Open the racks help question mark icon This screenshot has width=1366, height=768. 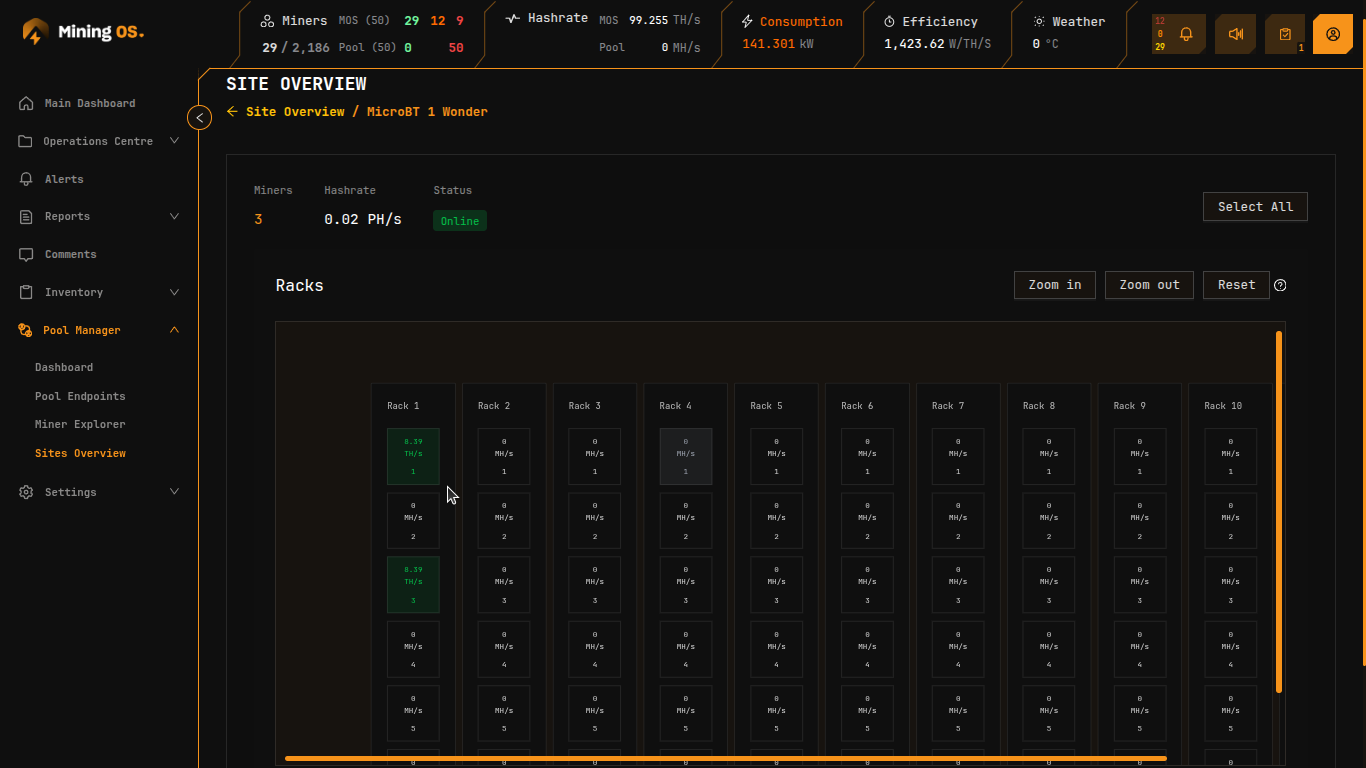point(1280,285)
